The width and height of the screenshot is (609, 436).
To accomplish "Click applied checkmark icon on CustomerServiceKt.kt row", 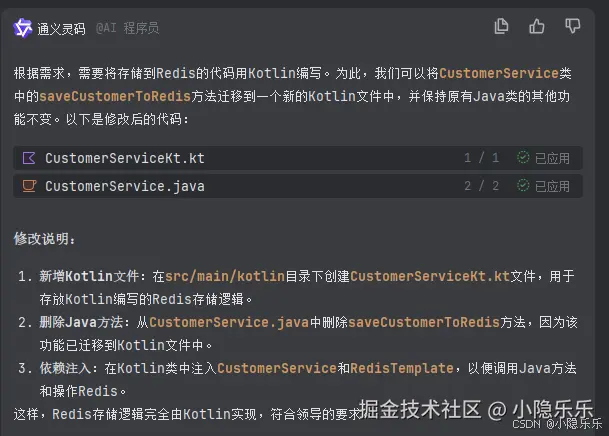I will click(523, 157).
